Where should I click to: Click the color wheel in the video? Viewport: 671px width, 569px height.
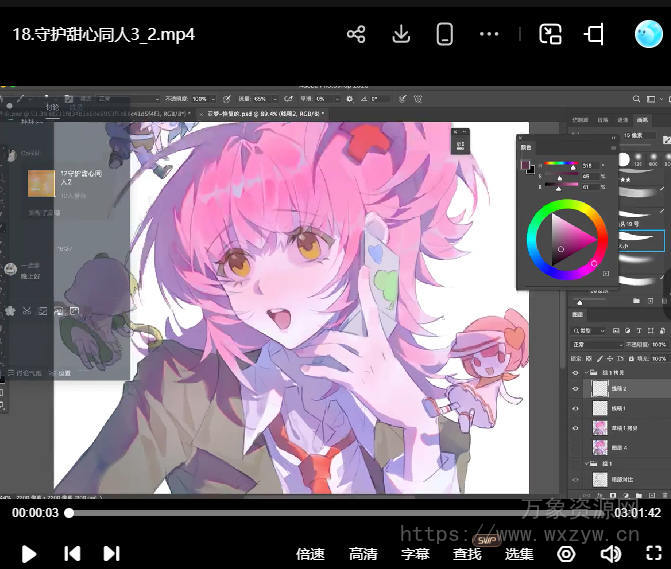(x=566, y=238)
